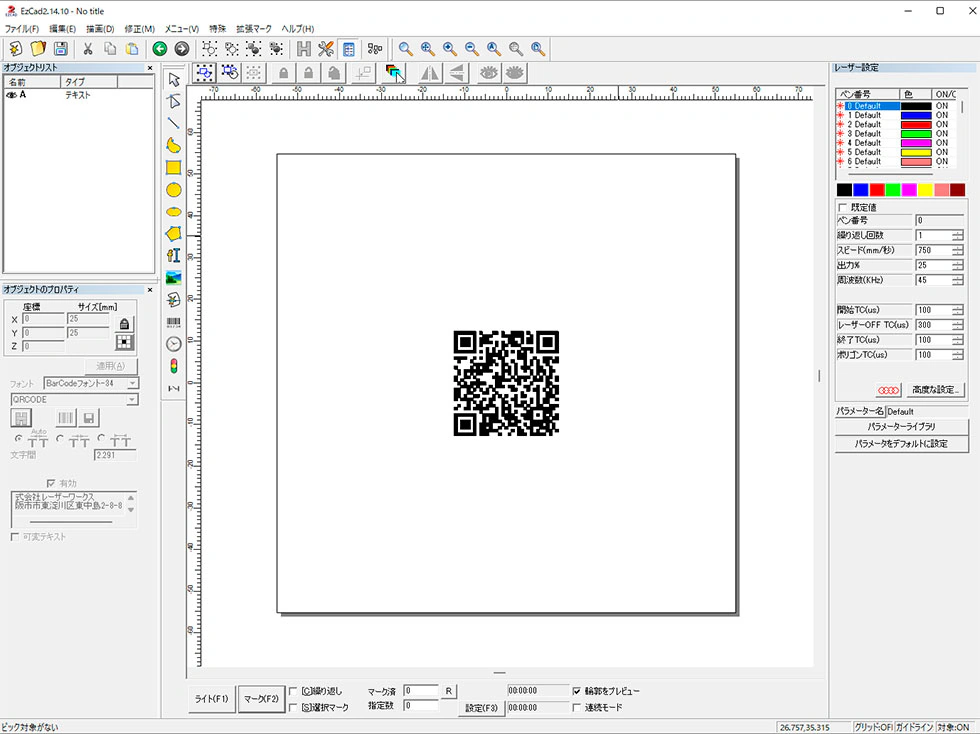Click the 設定(F3) button

point(481,708)
